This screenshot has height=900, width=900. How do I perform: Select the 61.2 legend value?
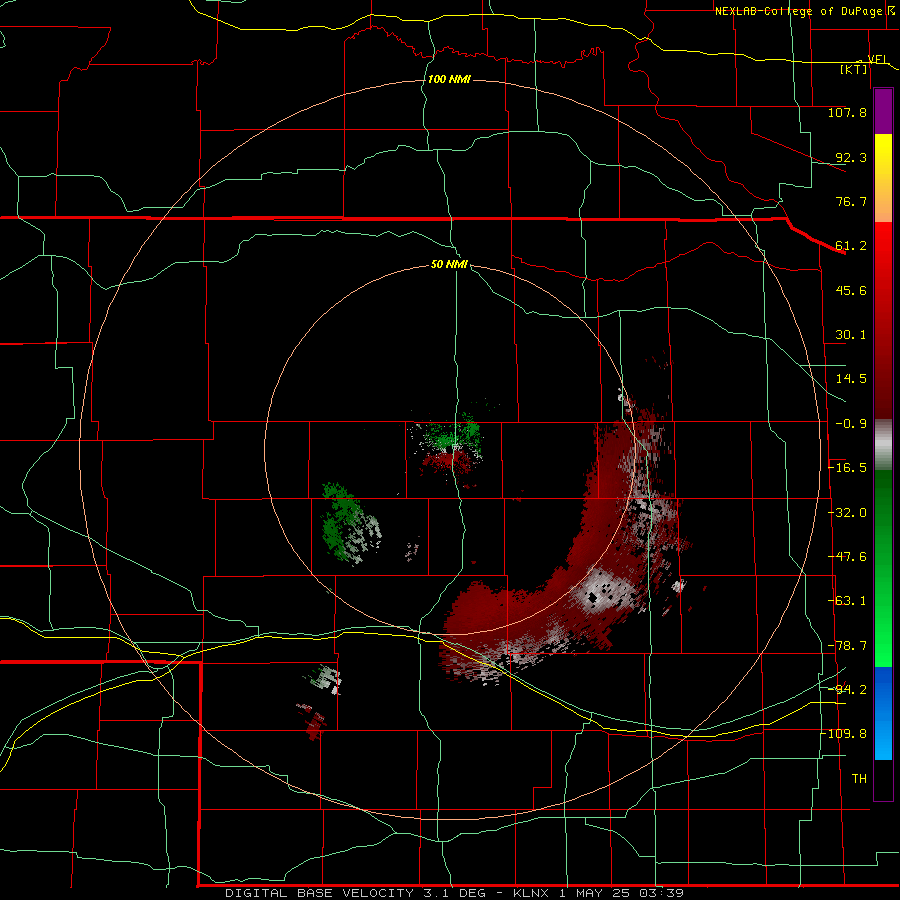coord(851,246)
